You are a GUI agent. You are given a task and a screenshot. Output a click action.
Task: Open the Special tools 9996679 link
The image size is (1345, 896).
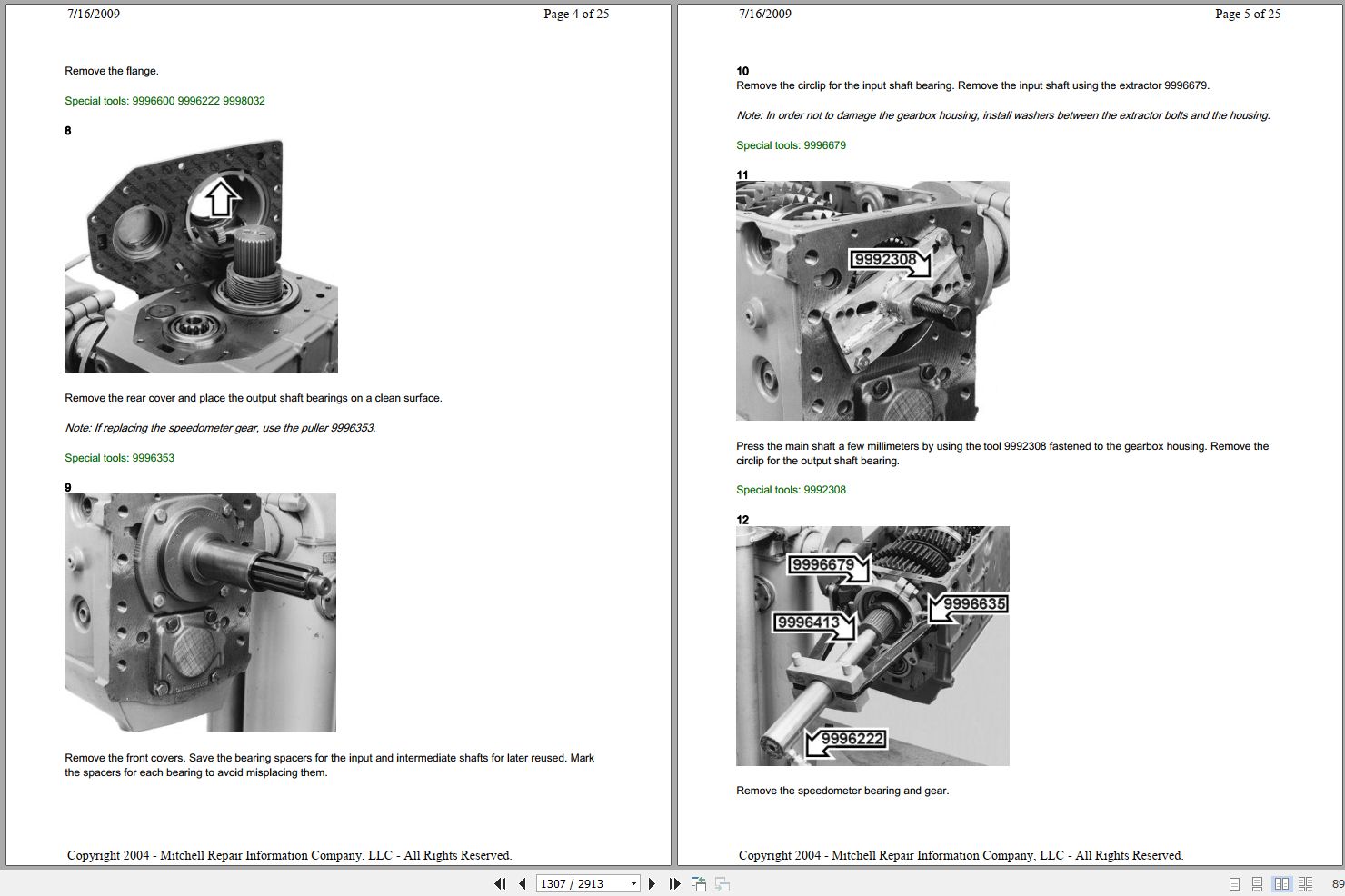pos(823,144)
